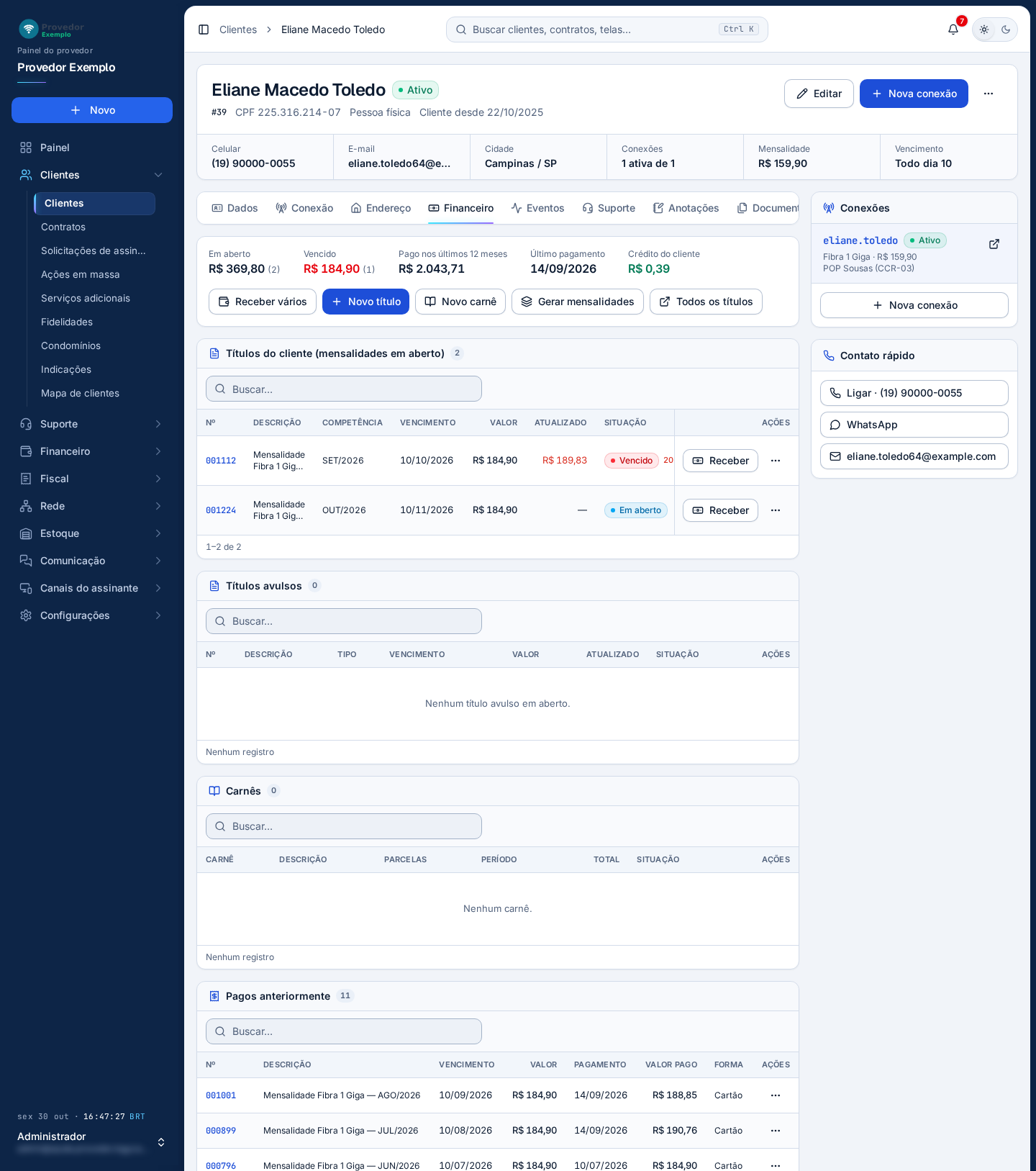This screenshot has width=1036, height=1171.
Task: Open the notifications bell
Action: 953,30
